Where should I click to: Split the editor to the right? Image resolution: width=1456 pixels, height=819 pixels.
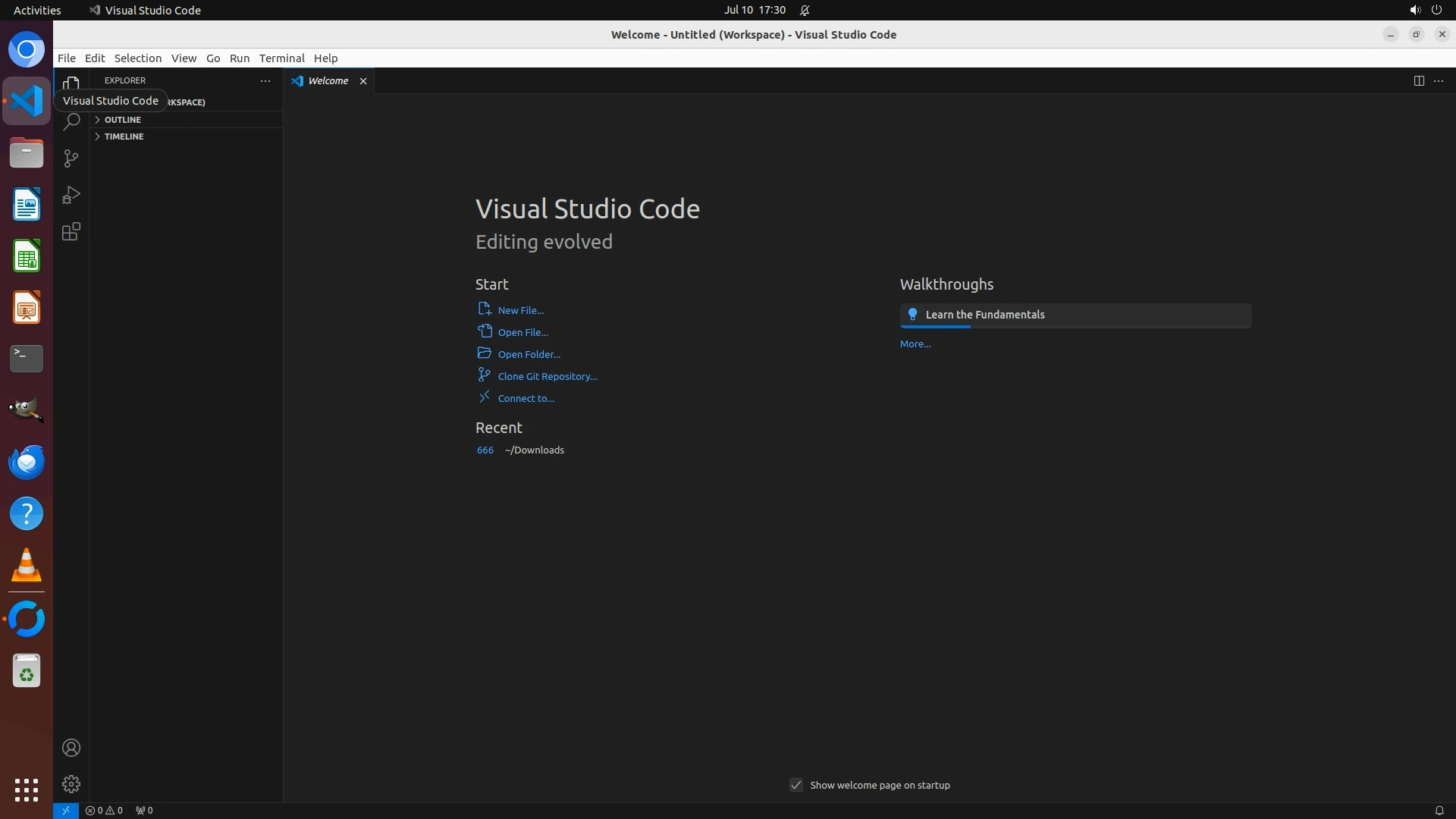(1418, 80)
